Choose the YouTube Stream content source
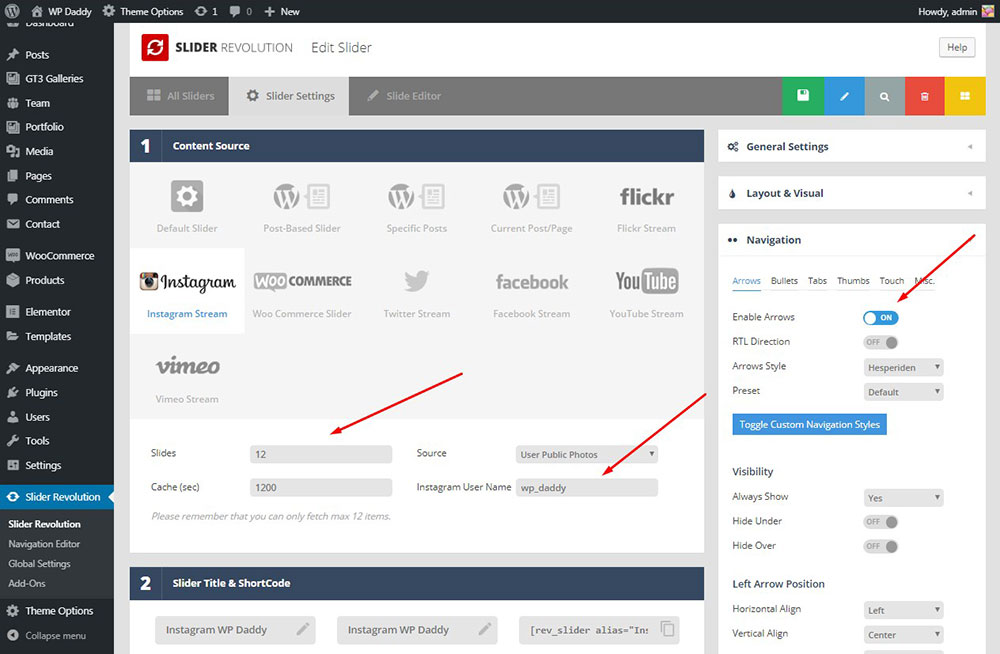 pyautogui.click(x=646, y=290)
